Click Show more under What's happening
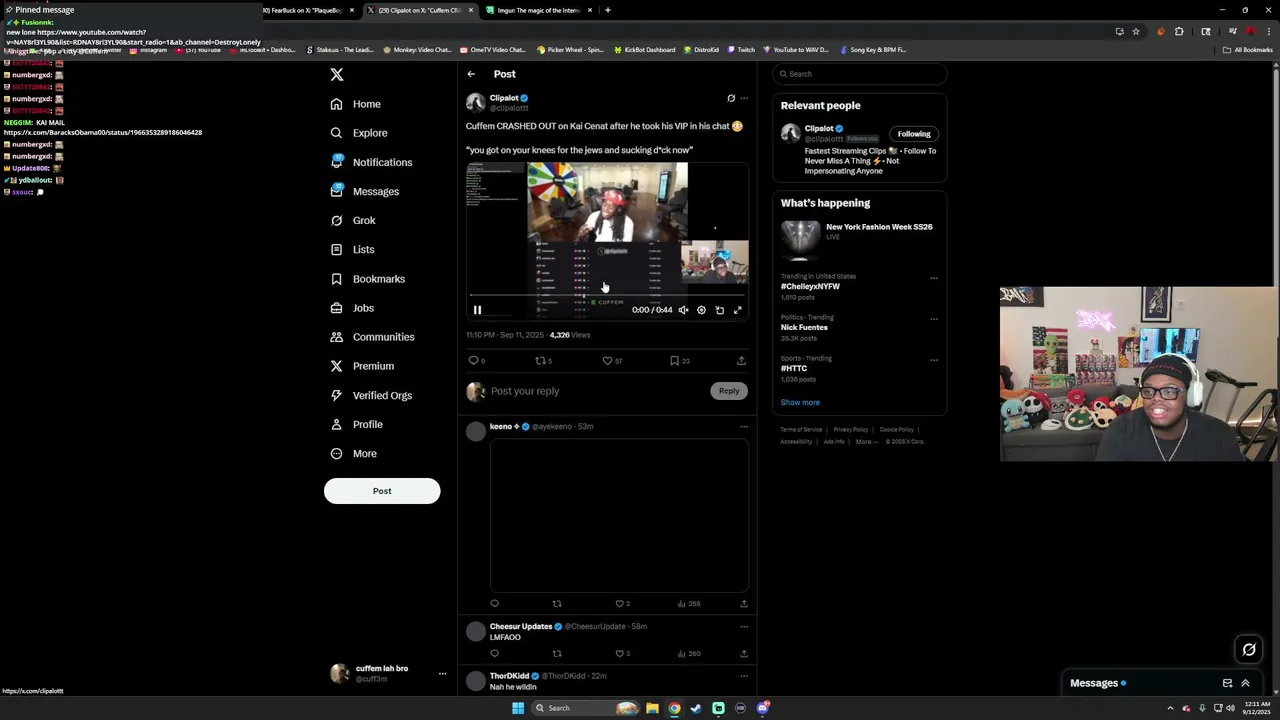Screen dimensions: 1280x720 tap(800, 402)
